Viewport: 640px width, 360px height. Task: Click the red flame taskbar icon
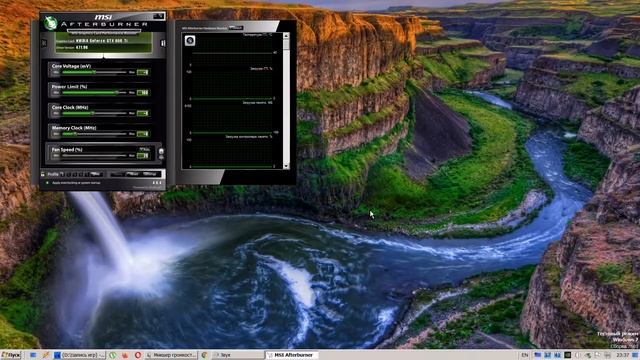click(125, 355)
